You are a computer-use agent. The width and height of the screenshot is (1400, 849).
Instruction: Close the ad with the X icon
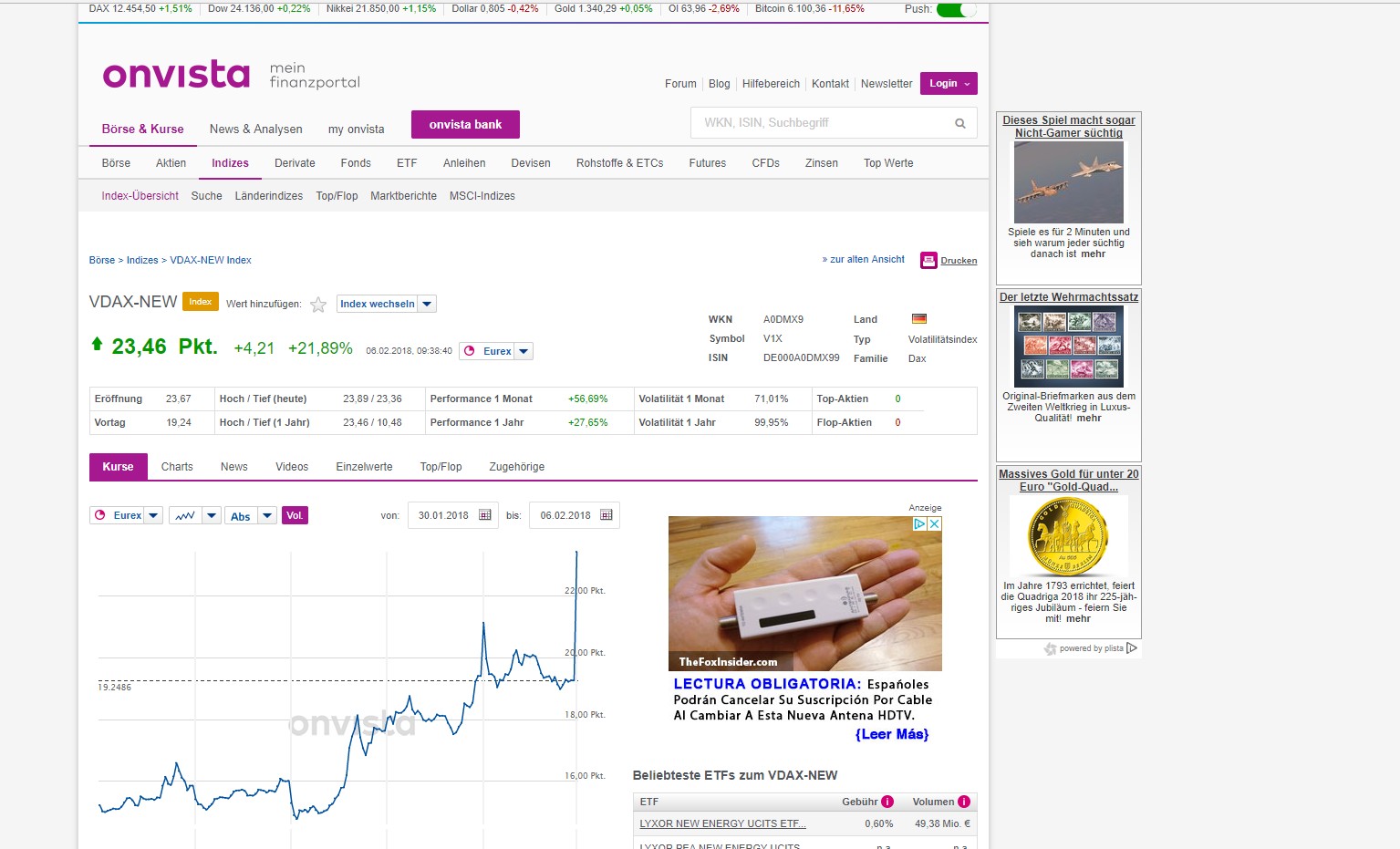(935, 523)
